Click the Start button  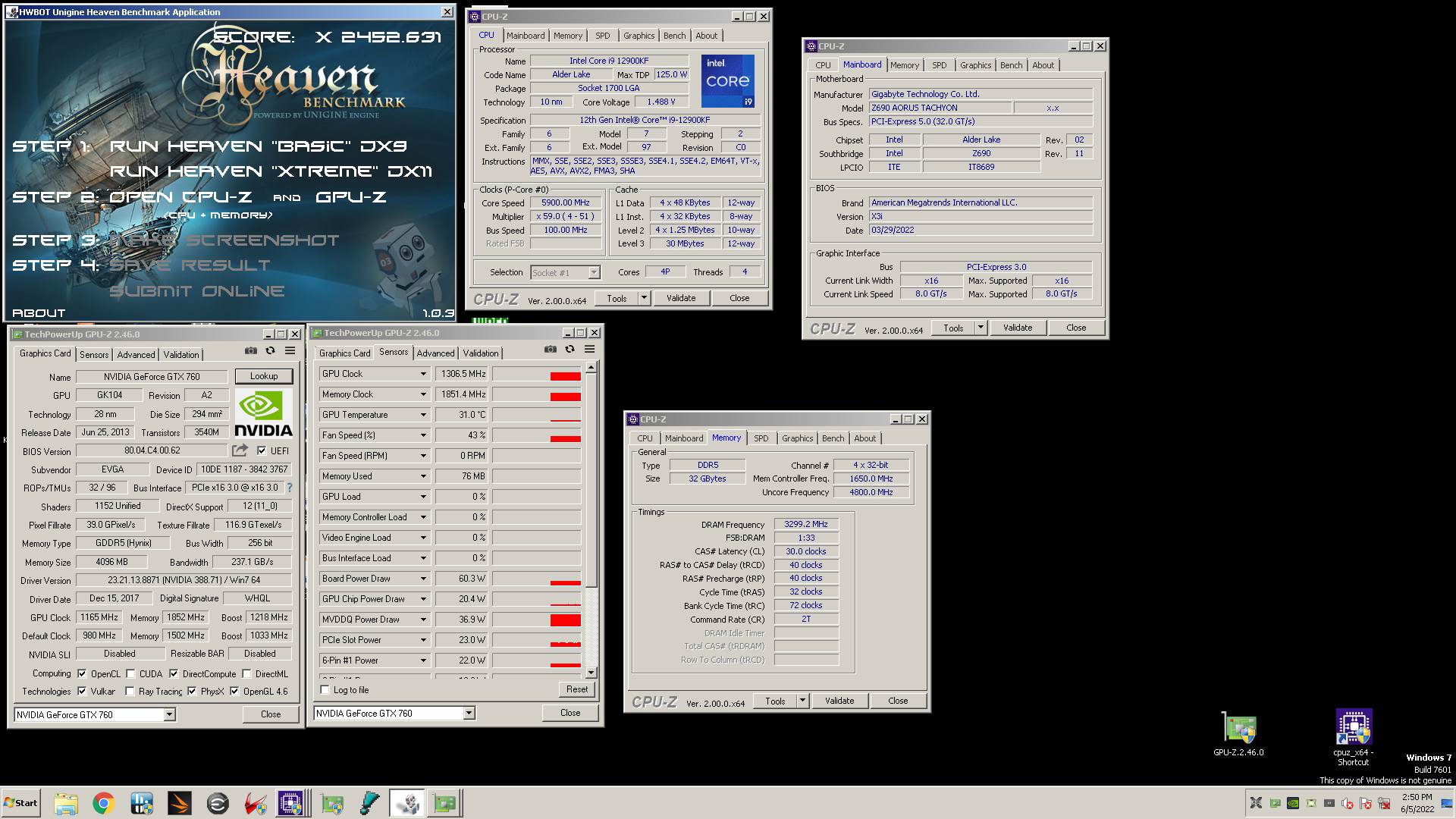click(x=20, y=803)
